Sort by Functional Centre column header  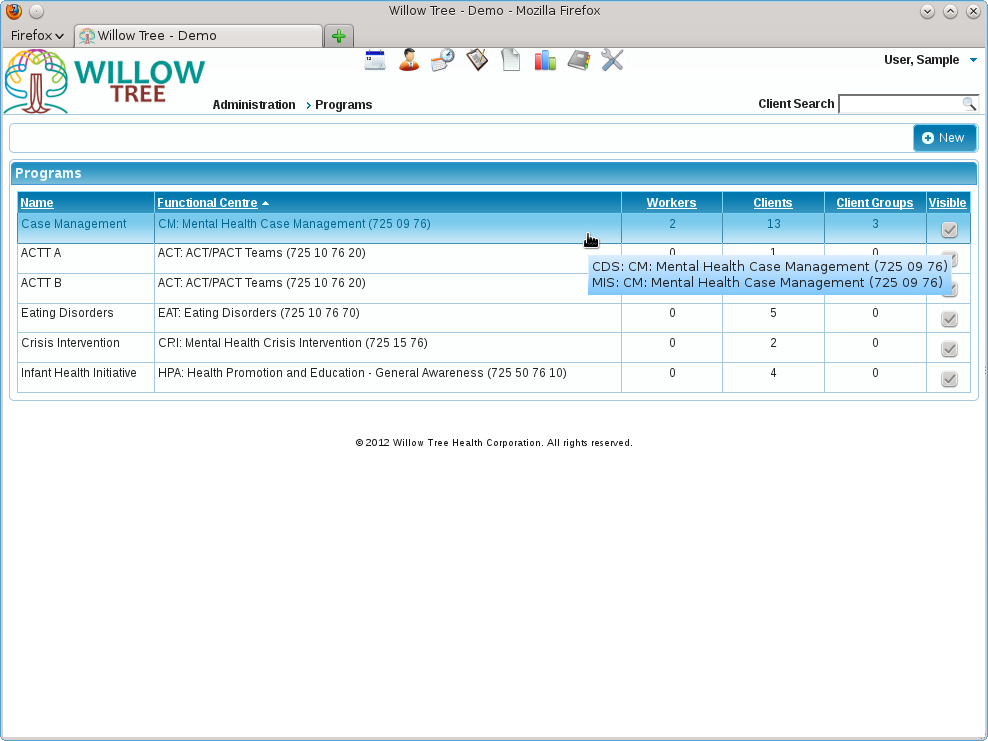[207, 203]
